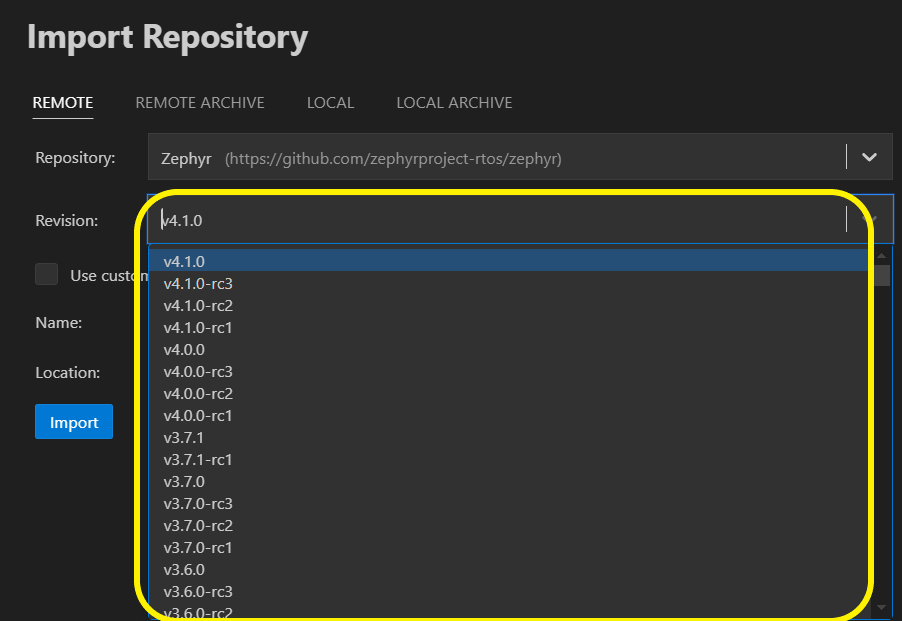Enable the Use custom checkbox

pos(46,273)
